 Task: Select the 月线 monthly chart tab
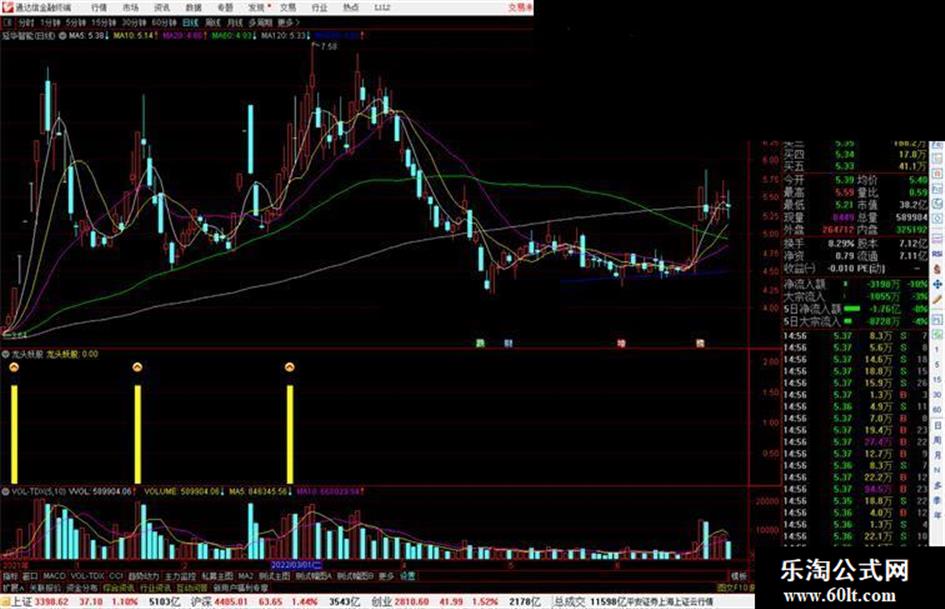click(234, 23)
